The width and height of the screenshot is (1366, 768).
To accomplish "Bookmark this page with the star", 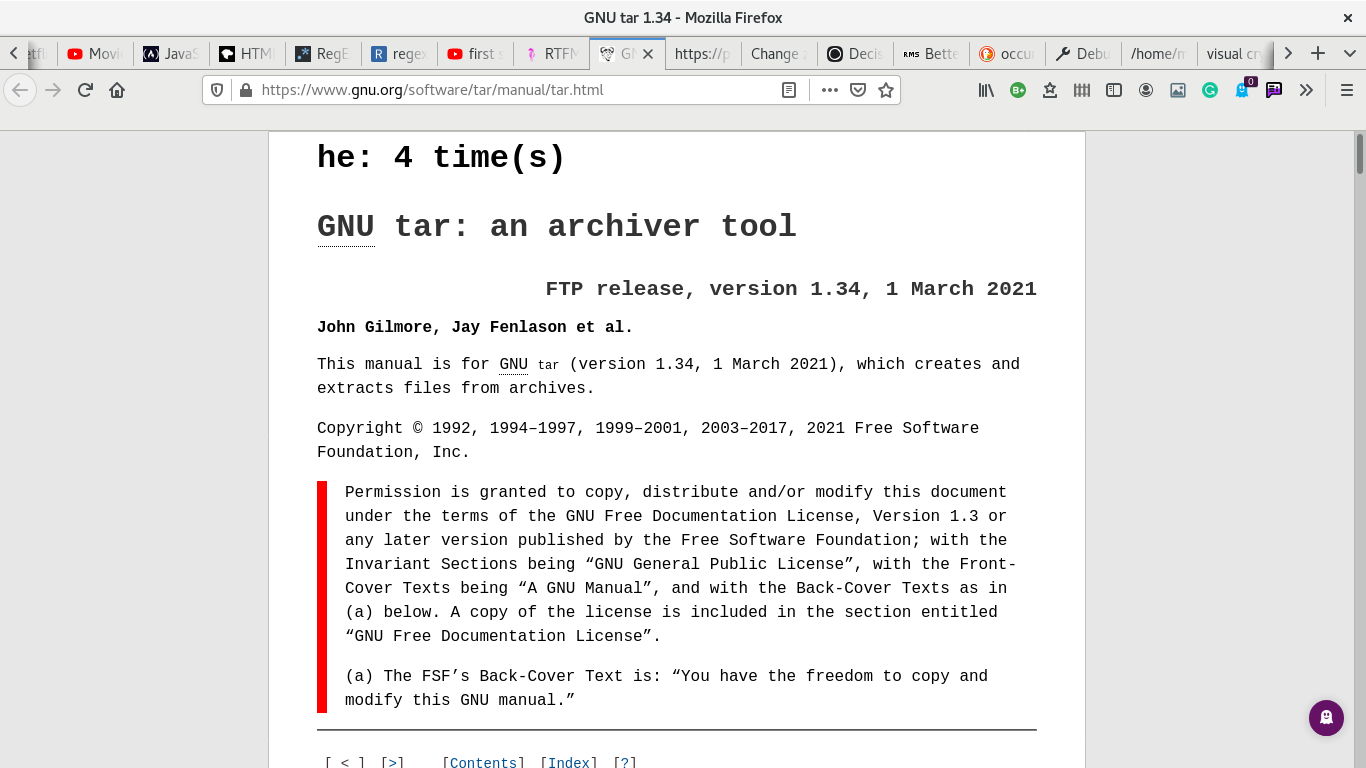I will click(885, 90).
